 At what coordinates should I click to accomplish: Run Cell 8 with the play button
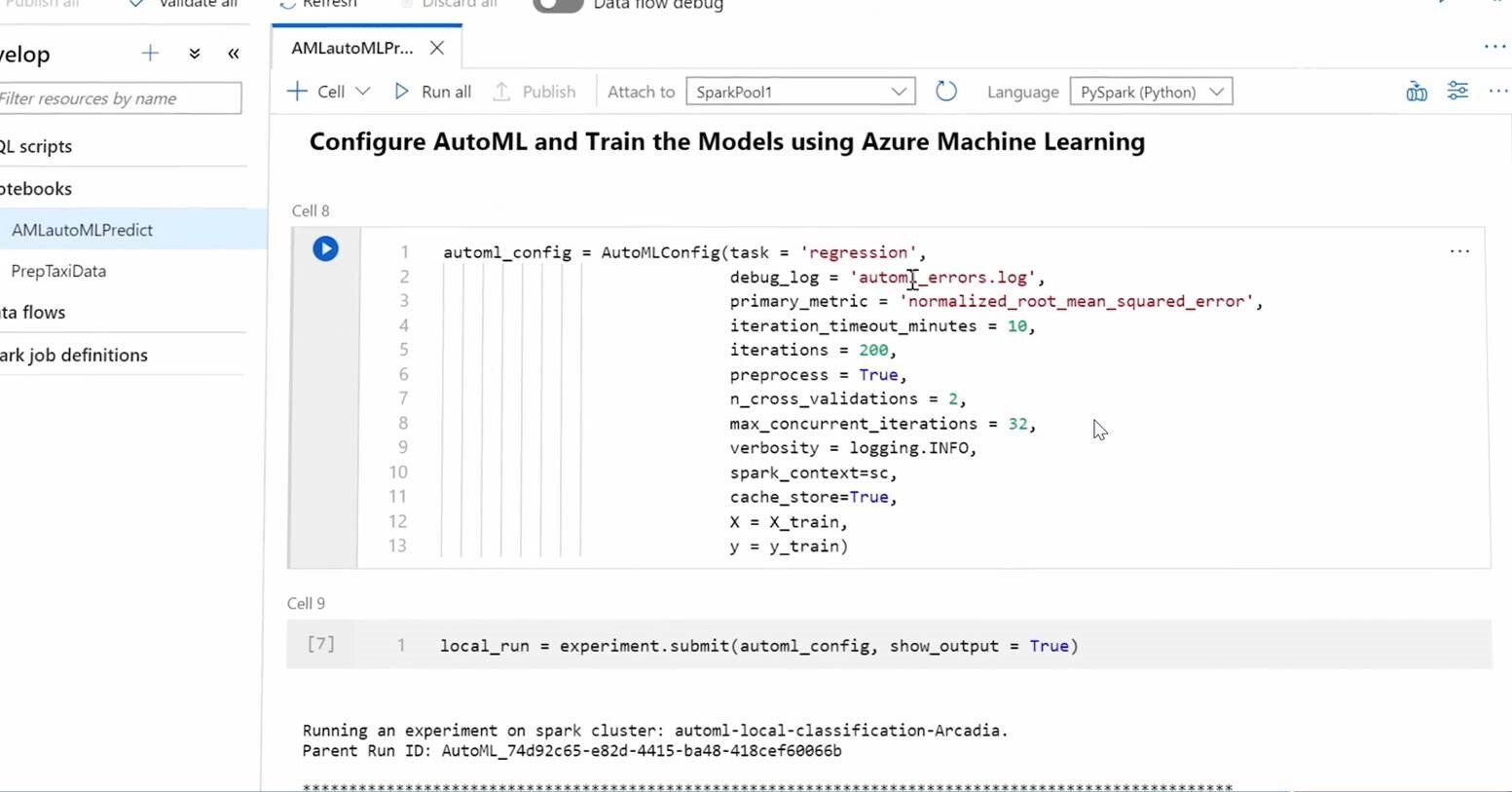pos(325,249)
